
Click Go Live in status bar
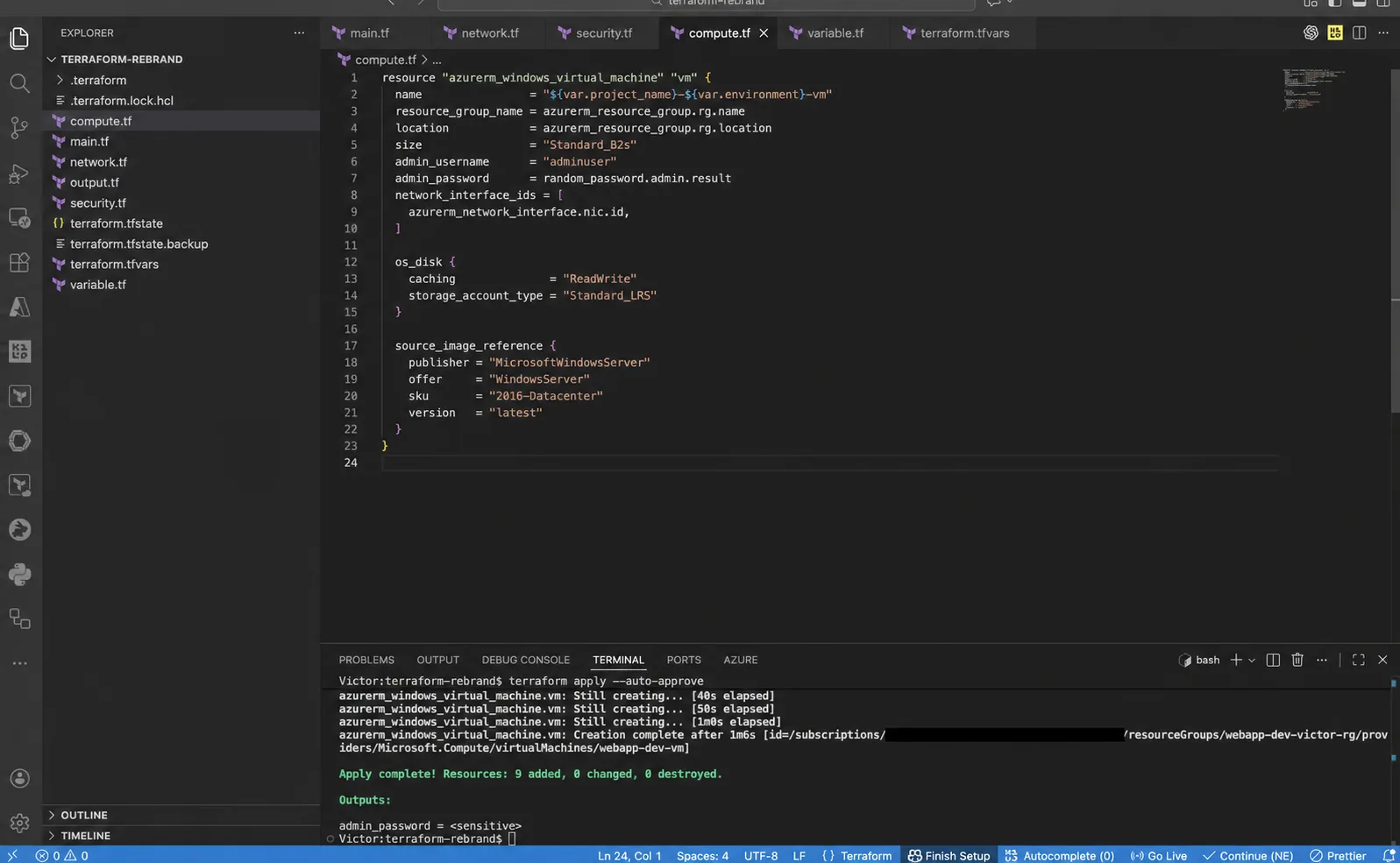click(x=1158, y=855)
